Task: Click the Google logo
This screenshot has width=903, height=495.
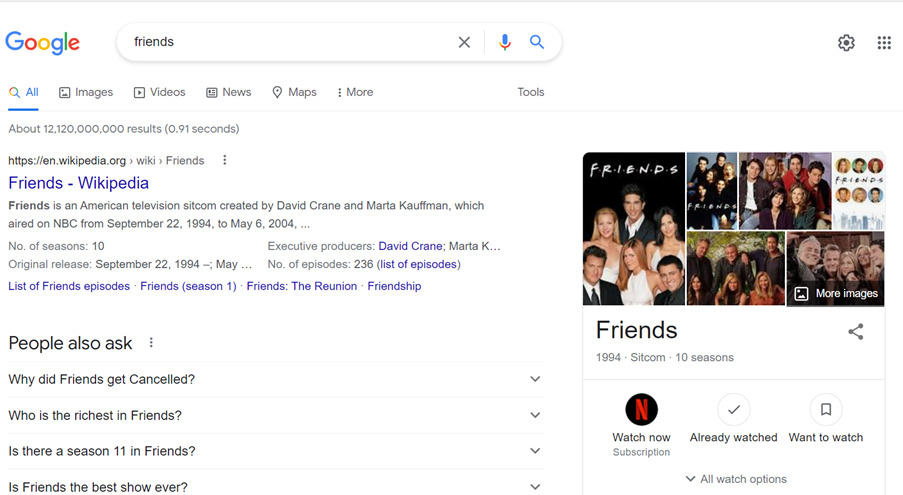Action: (43, 43)
